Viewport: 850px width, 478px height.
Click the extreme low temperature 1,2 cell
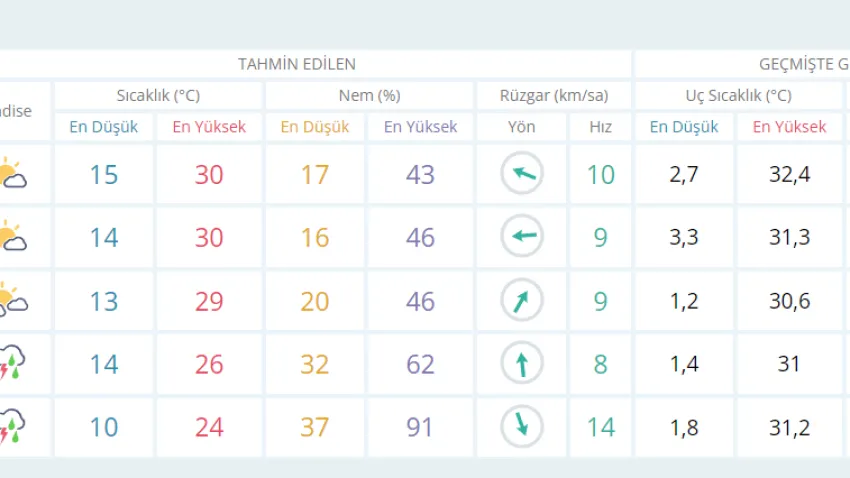click(684, 301)
